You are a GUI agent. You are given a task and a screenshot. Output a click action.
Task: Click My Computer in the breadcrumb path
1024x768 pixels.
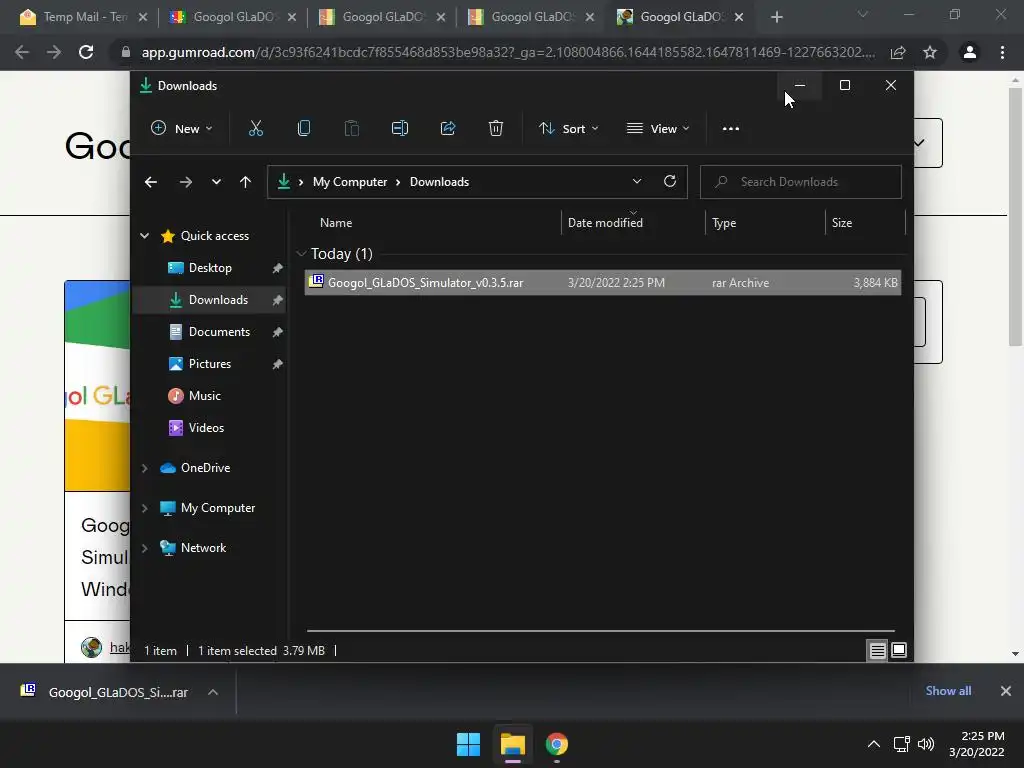350,182
